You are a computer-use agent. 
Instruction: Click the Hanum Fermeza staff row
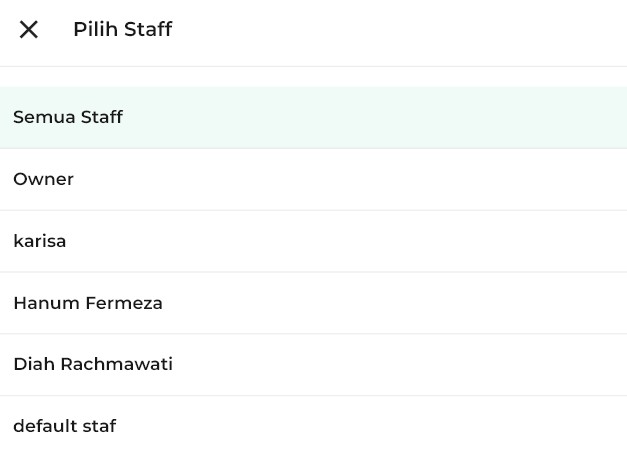click(313, 303)
